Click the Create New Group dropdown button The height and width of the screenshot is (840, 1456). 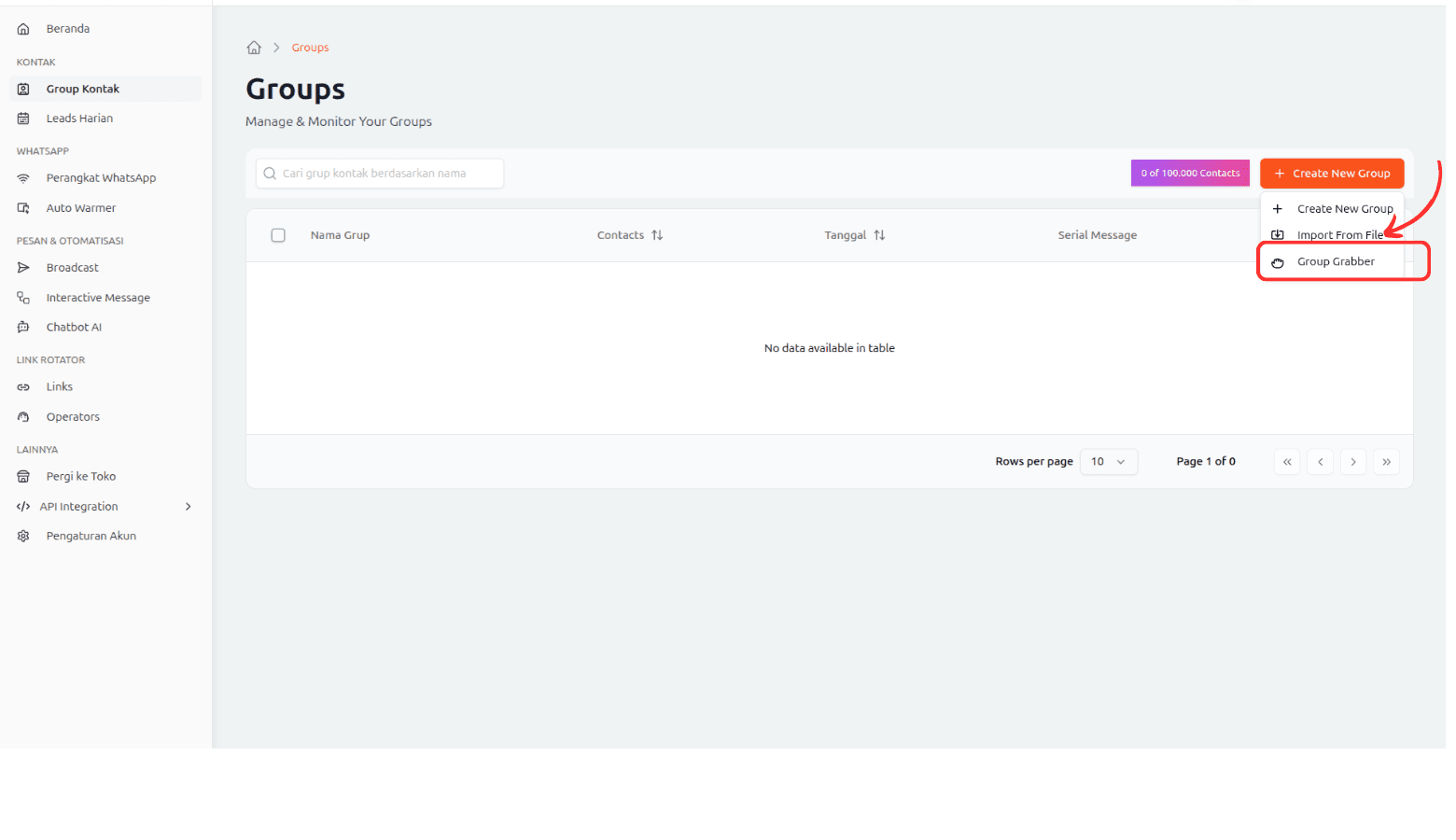pos(1331,174)
